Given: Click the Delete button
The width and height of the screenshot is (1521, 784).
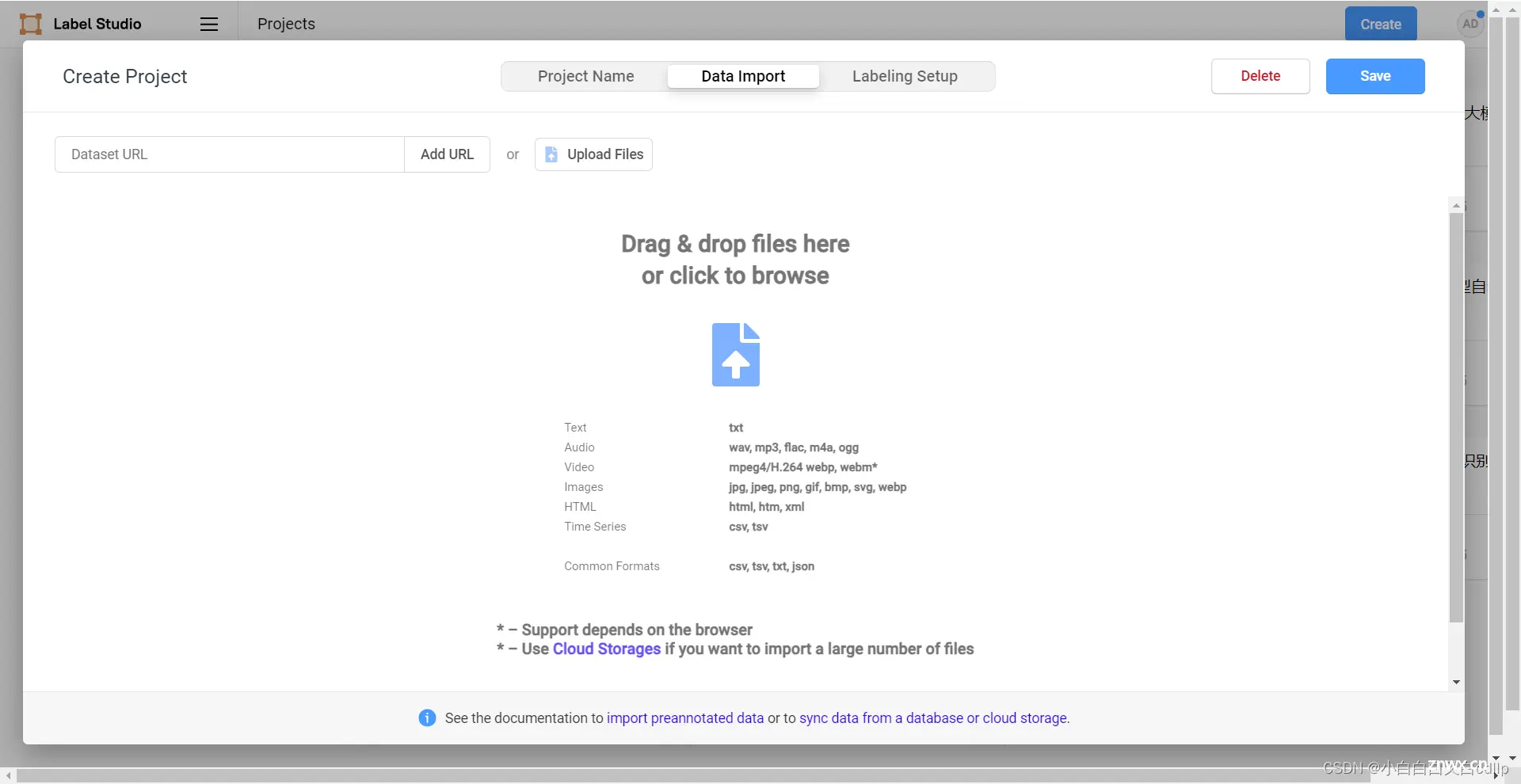Looking at the screenshot, I should [x=1260, y=76].
